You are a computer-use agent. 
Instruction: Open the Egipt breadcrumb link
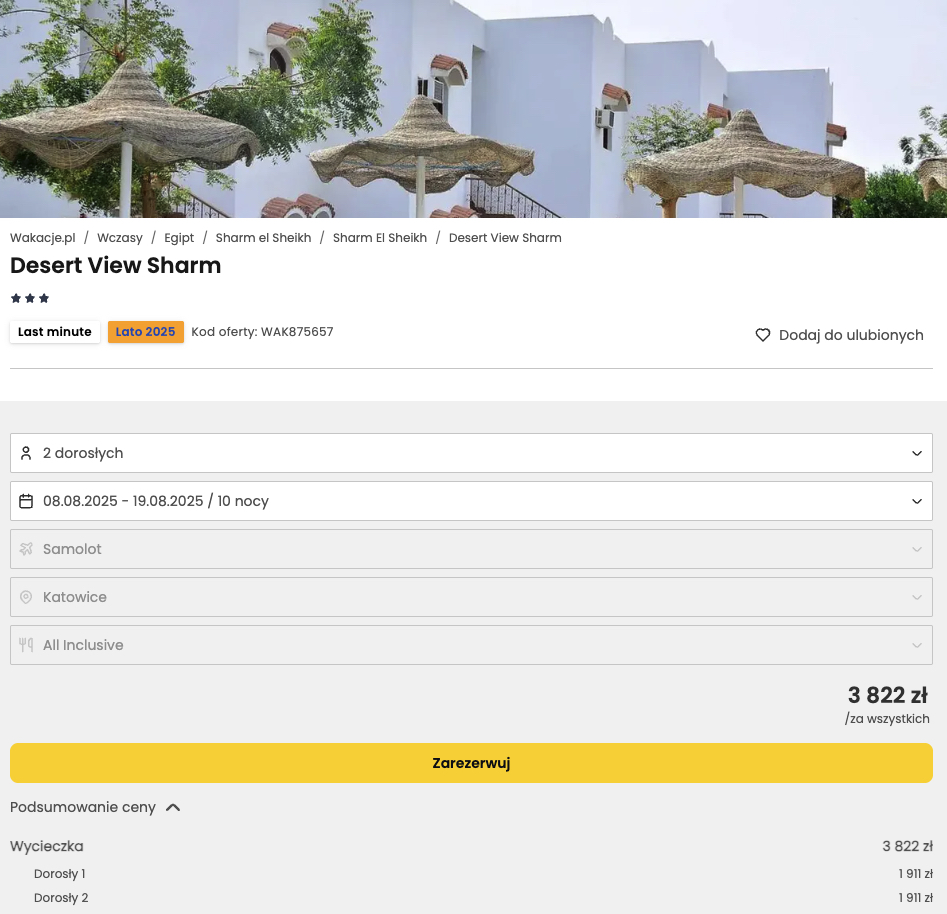(x=179, y=238)
